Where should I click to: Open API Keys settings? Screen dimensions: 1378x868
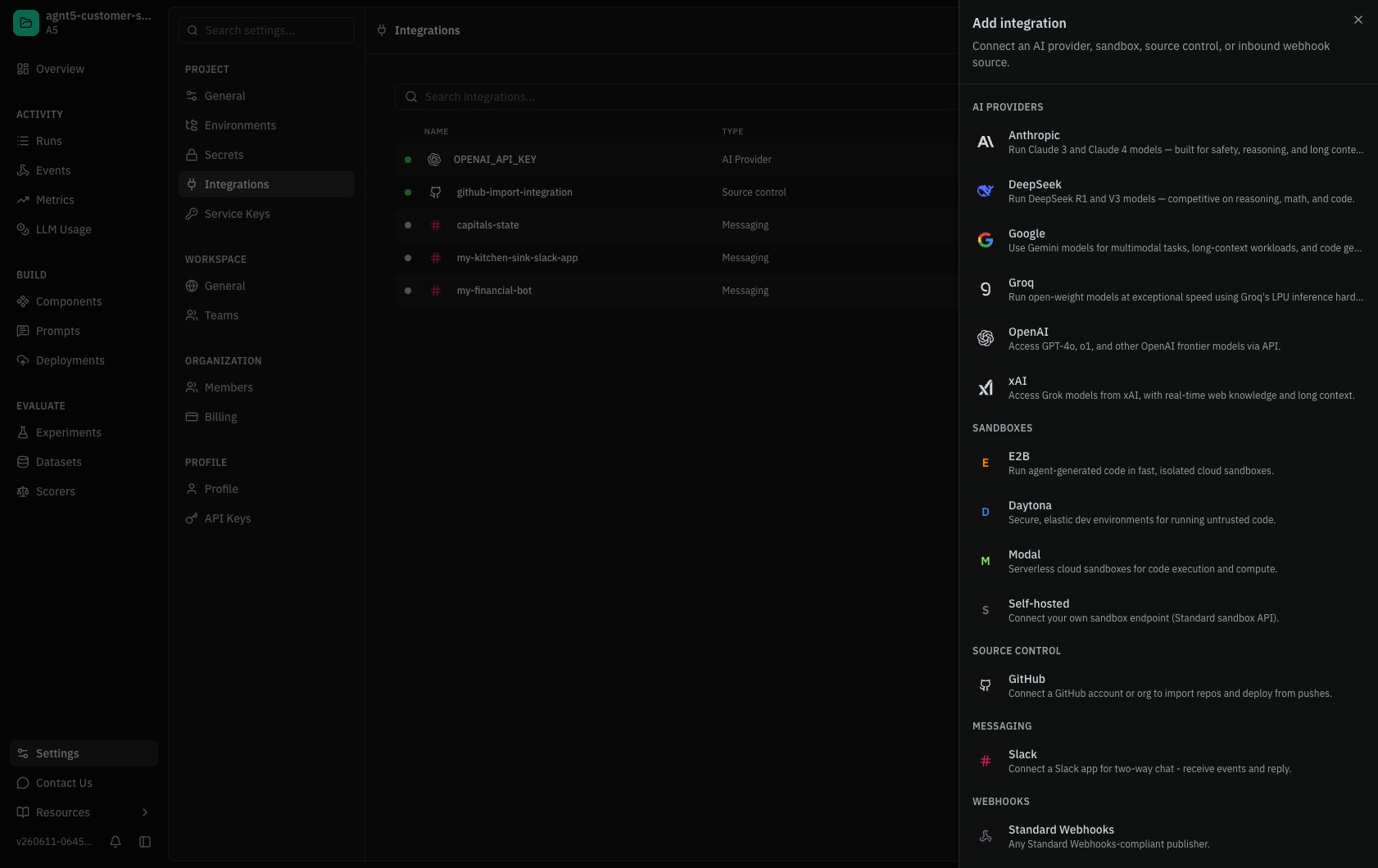point(266,518)
